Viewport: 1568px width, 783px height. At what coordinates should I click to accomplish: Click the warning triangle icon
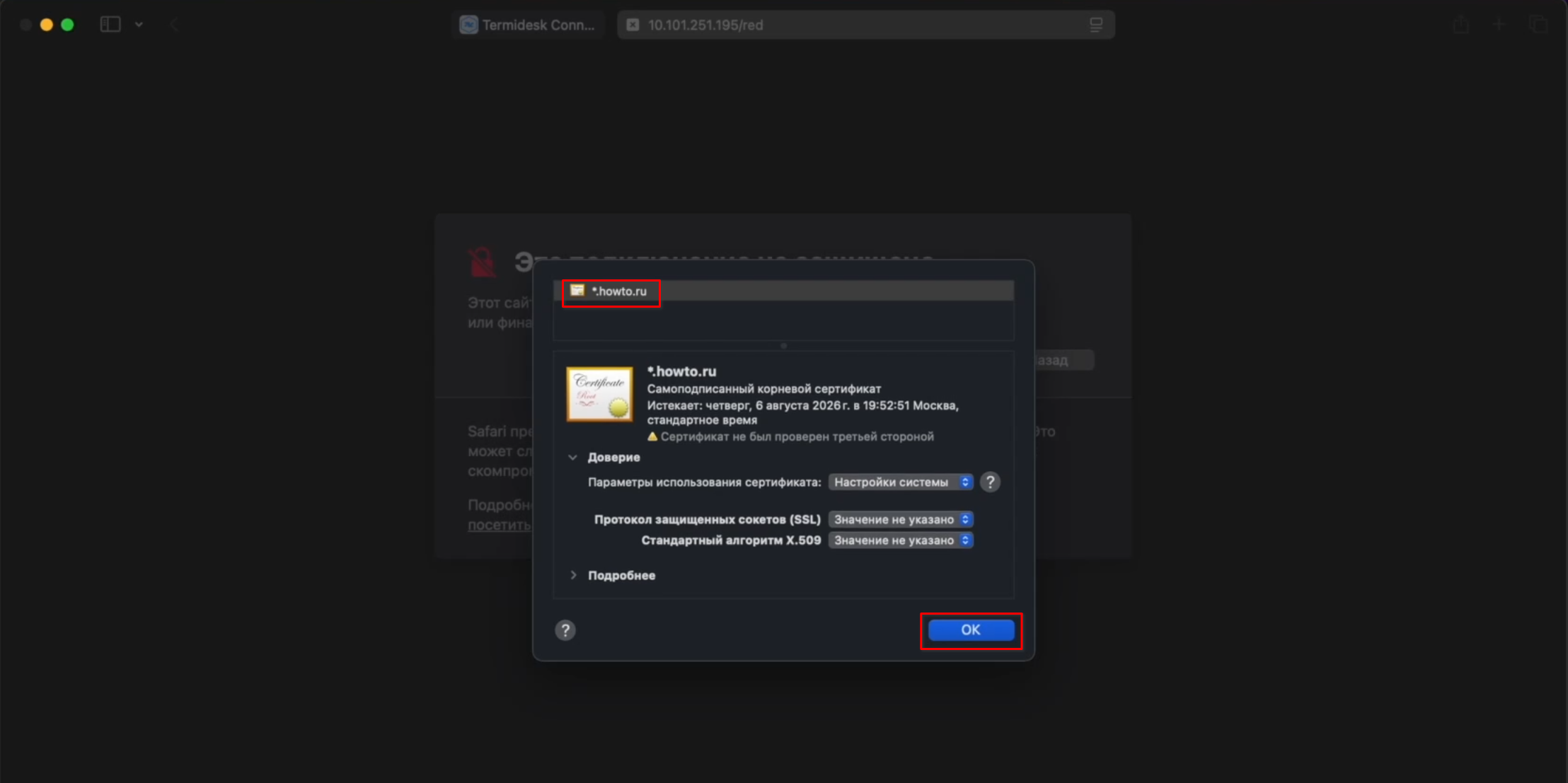[652, 436]
